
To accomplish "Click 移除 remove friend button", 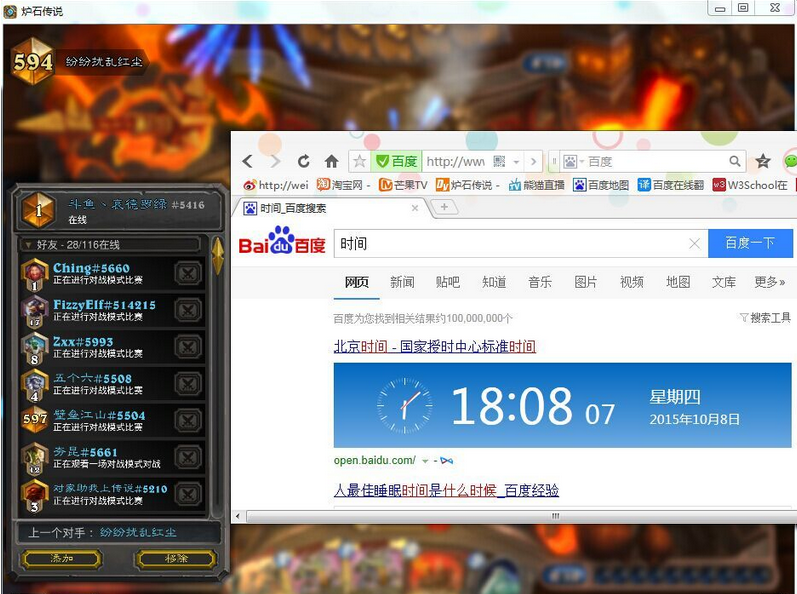I will (x=176, y=558).
